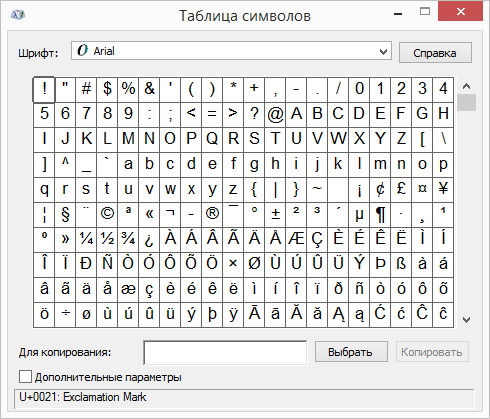
Task: Open the Шрифт Arial font dropdown
Action: point(231,51)
